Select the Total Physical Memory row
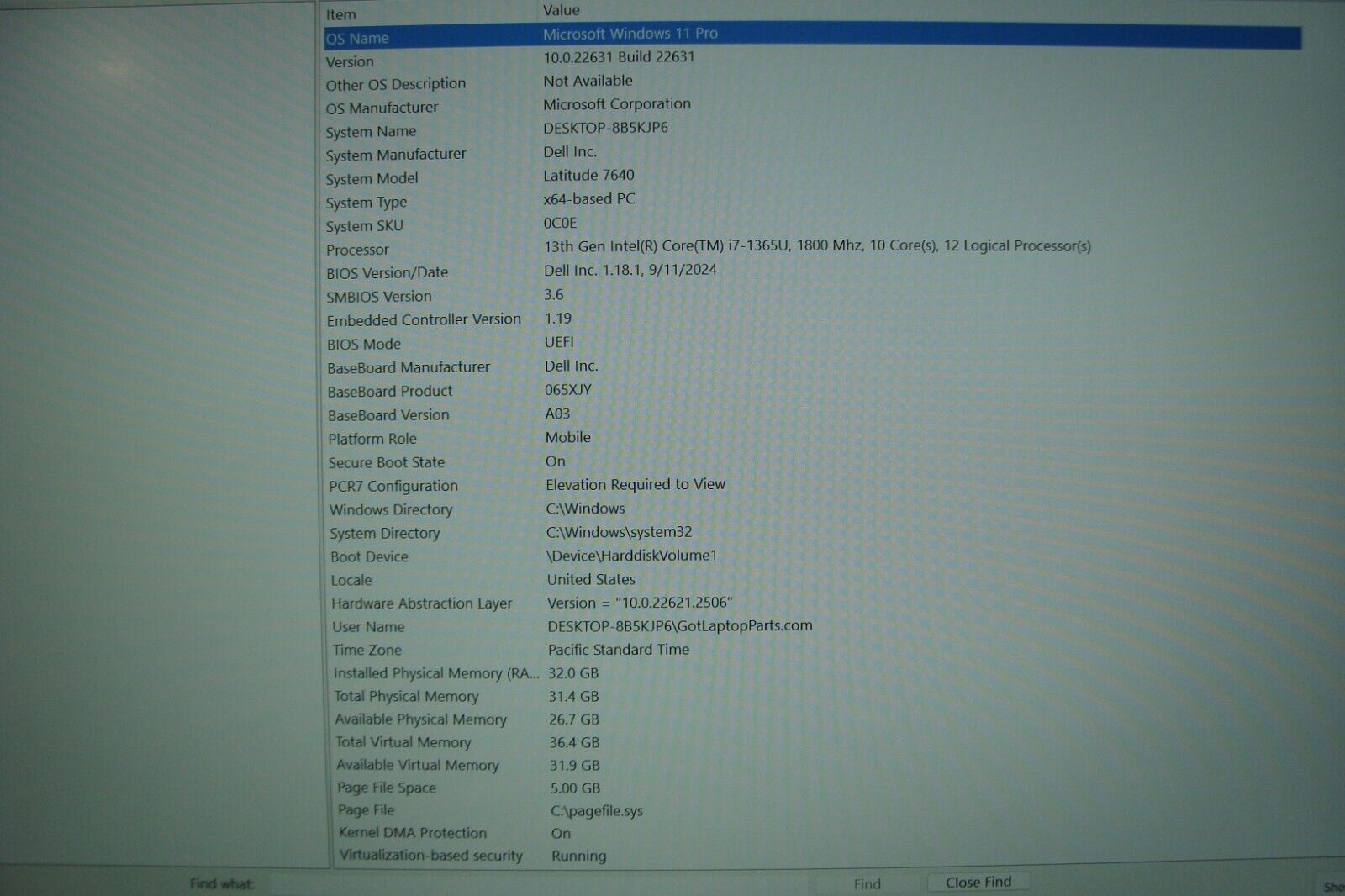The image size is (1345, 896). [812, 696]
